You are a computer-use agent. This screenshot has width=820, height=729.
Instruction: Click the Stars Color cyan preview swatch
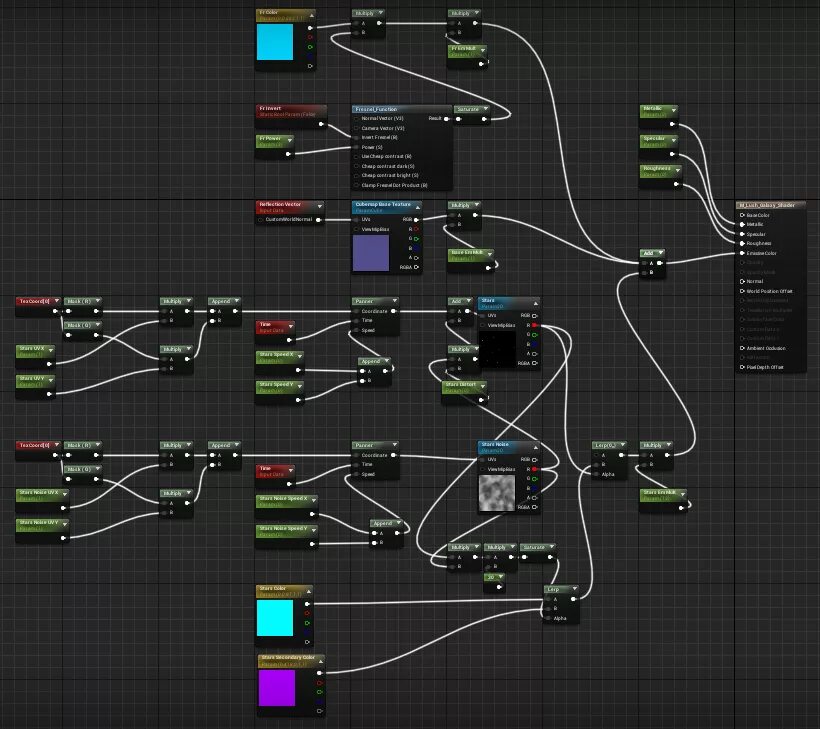[x=275, y=618]
